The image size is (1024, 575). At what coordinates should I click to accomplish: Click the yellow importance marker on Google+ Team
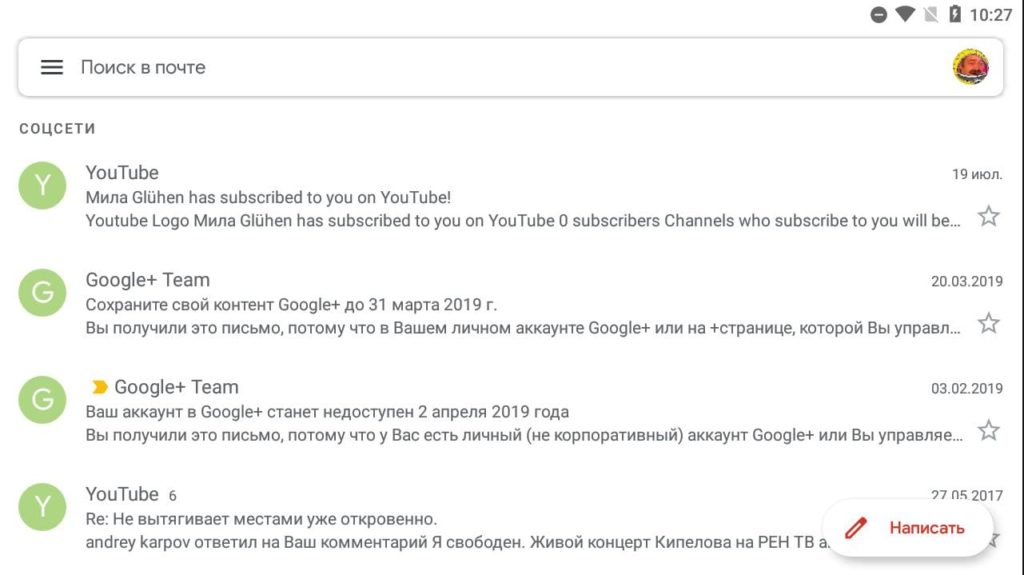click(99, 387)
